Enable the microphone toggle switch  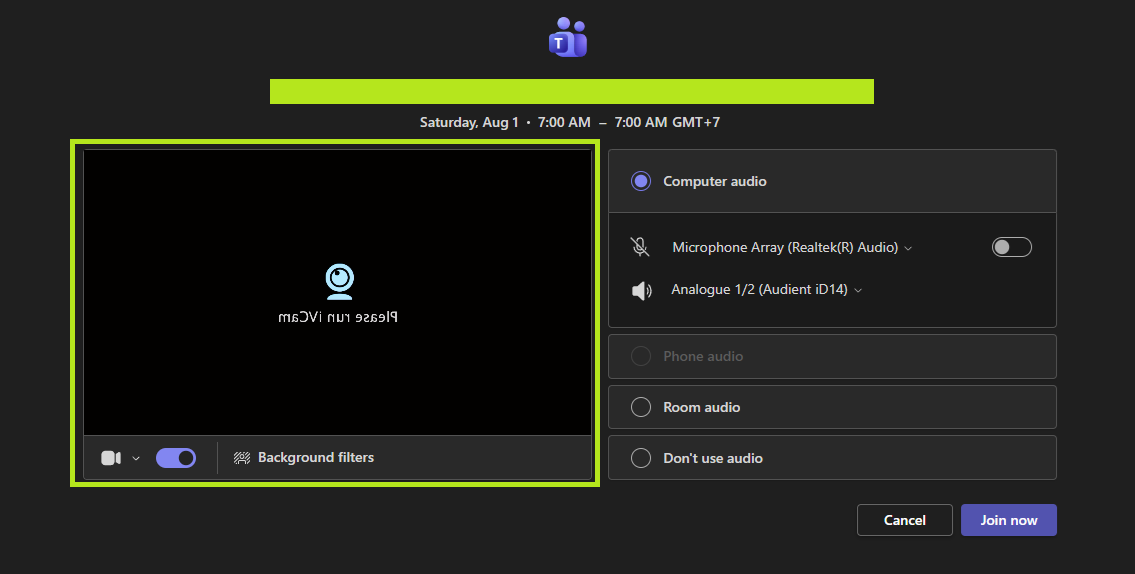pos(1011,247)
